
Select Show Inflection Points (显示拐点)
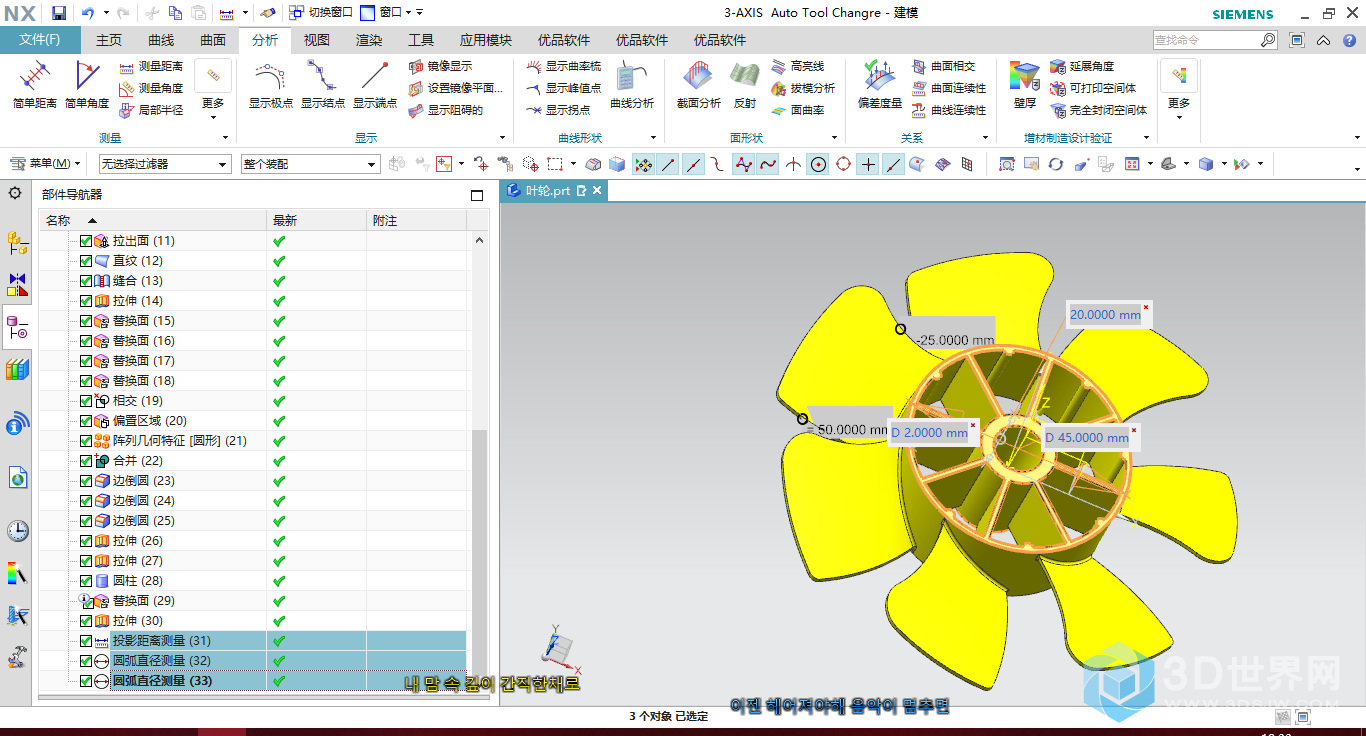point(558,110)
